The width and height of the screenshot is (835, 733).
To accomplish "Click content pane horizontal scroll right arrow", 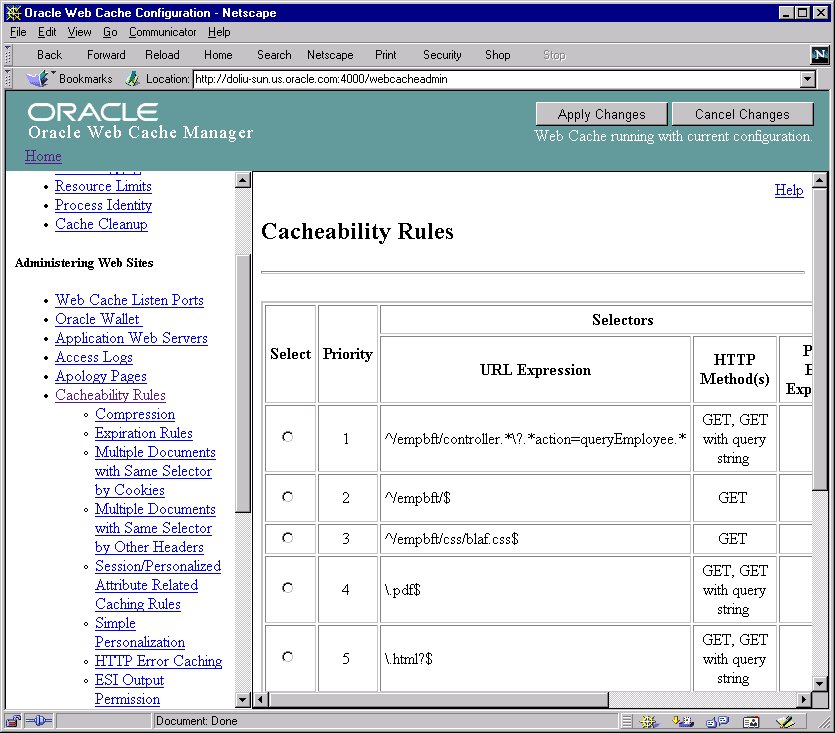I will coord(804,699).
